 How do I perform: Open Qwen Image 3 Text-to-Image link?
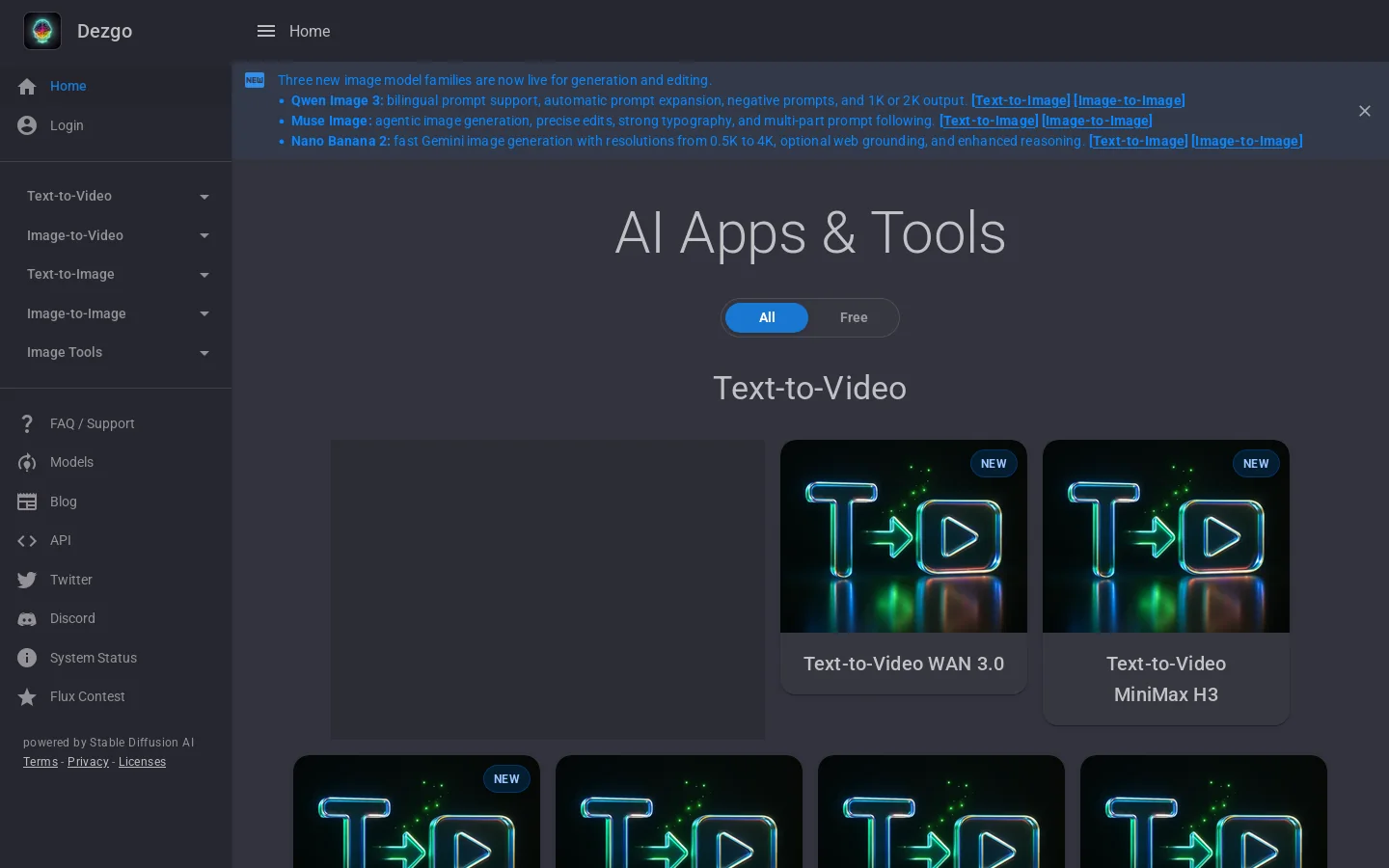(1021, 100)
